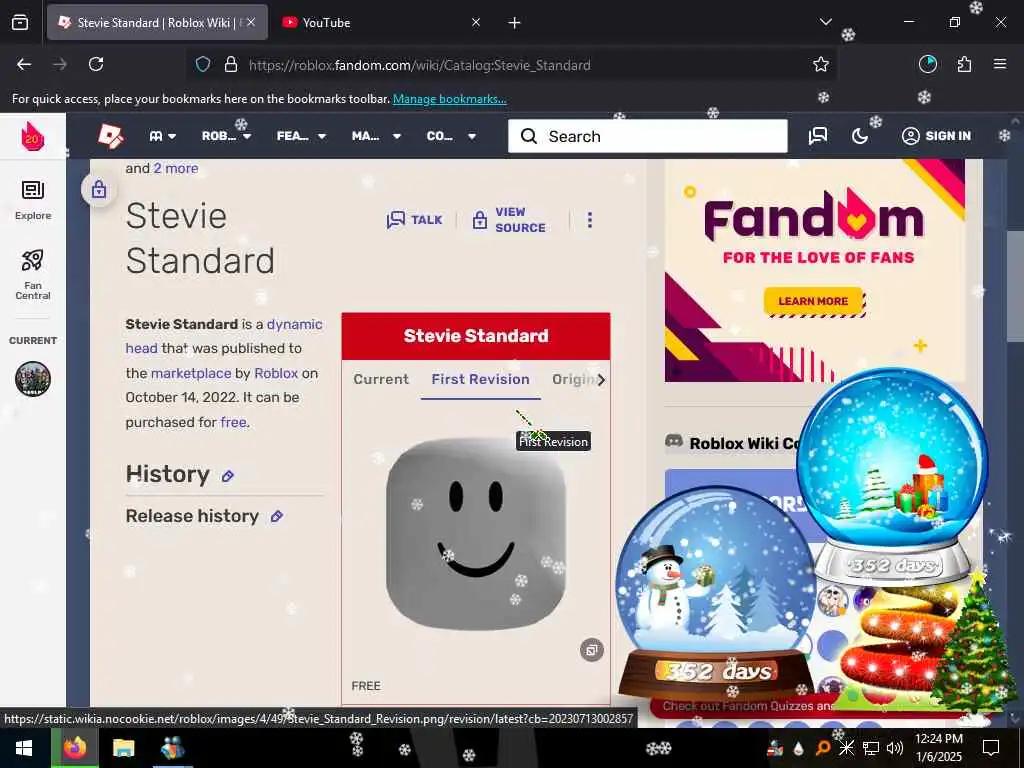Expand the CO... navigation dropdown
This screenshot has width=1024, height=768.
pos(451,136)
